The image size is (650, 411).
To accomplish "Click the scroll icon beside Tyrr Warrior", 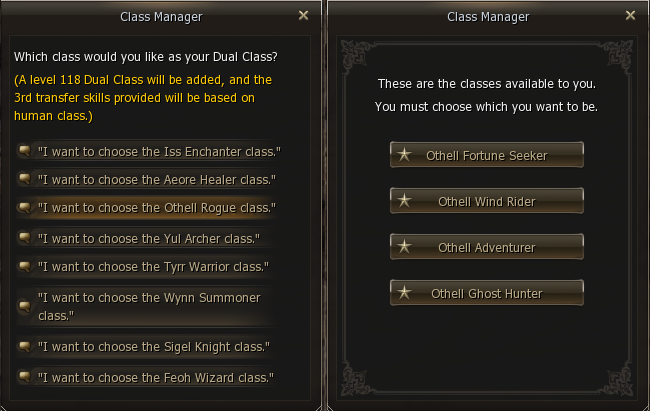I will (25, 267).
